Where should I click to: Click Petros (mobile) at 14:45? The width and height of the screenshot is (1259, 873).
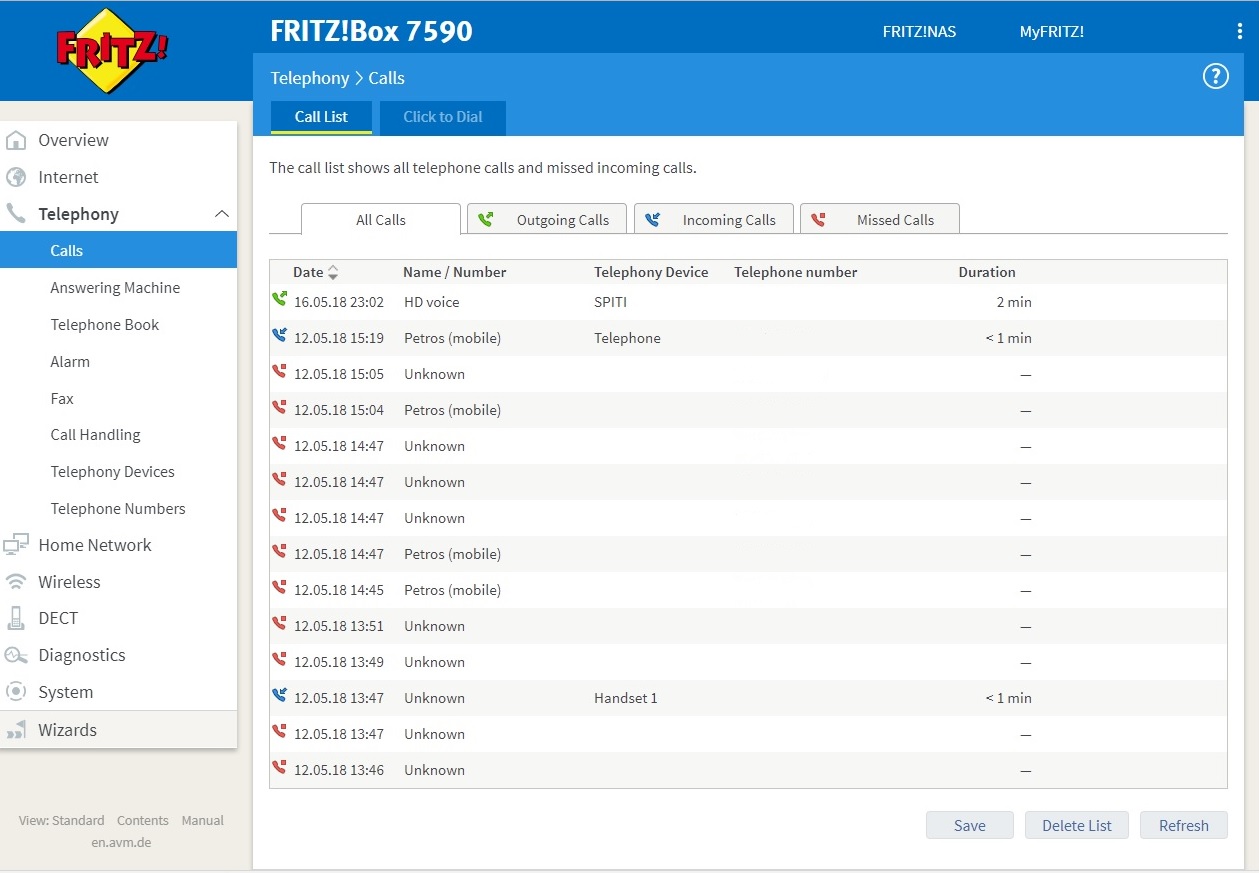452,590
